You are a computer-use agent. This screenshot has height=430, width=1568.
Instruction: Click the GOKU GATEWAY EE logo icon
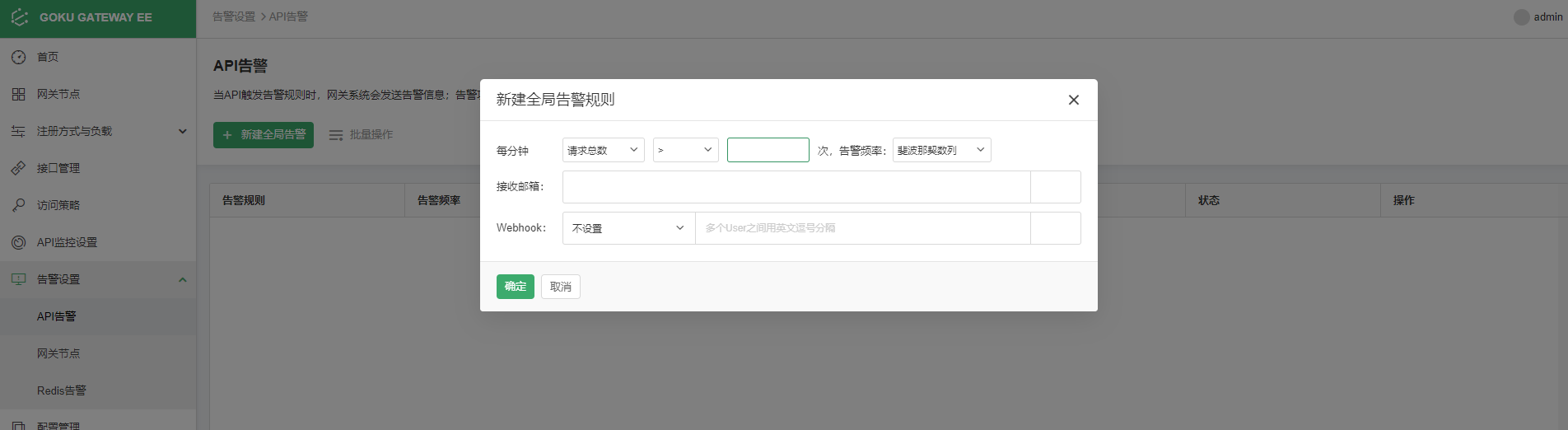[x=20, y=17]
